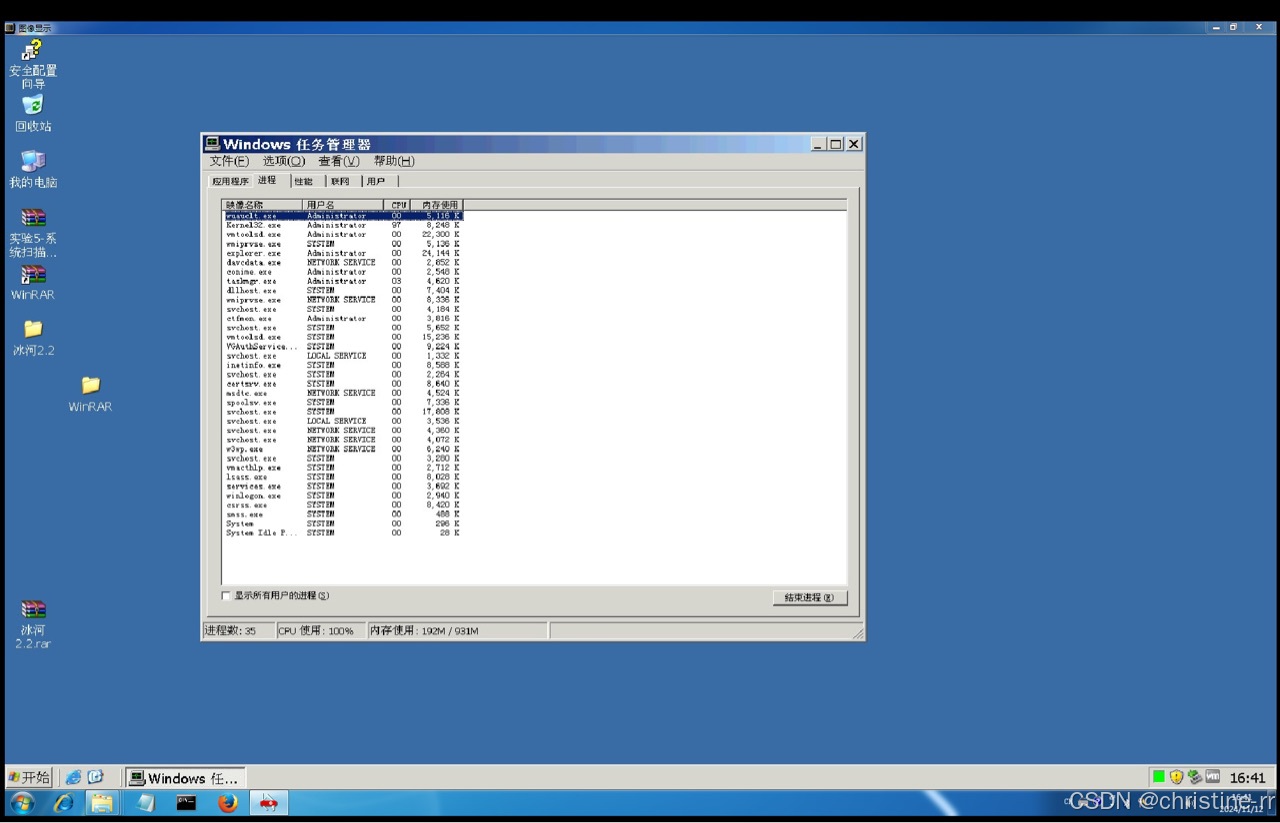The height and width of the screenshot is (823, 1280).
Task: Open file explorer on the host taskbar
Action: [102, 803]
